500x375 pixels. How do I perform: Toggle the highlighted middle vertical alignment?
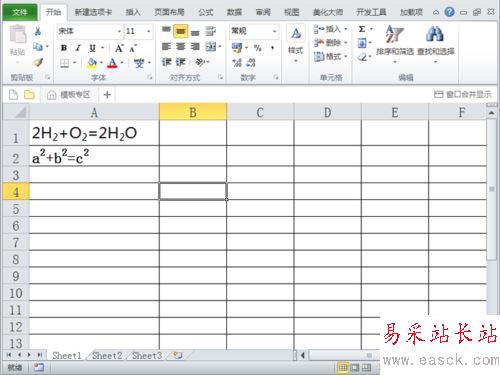click(x=180, y=31)
